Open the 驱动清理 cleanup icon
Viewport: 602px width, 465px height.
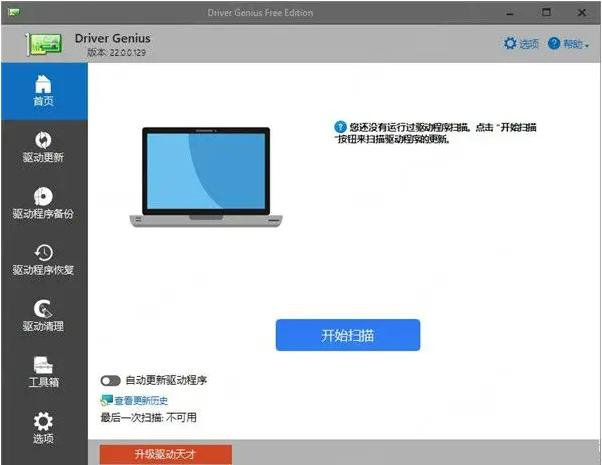coord(43,309)
